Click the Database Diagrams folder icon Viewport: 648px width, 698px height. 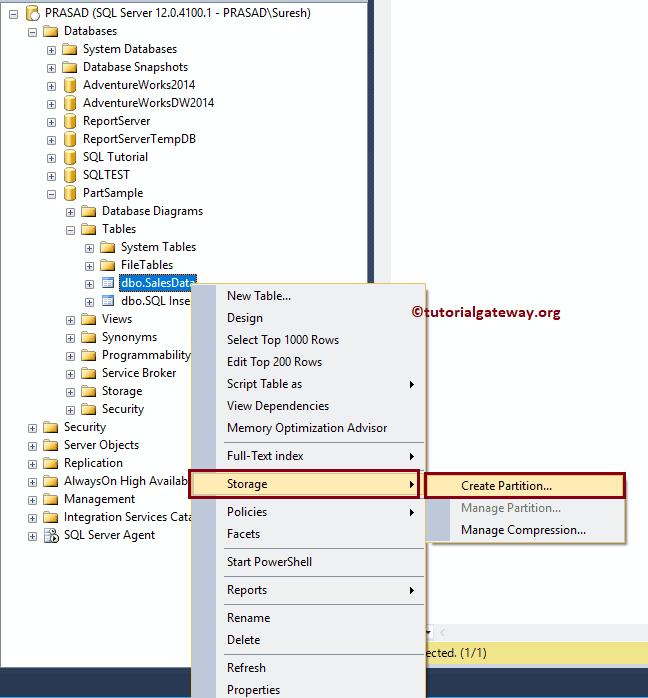pos(89,211)
